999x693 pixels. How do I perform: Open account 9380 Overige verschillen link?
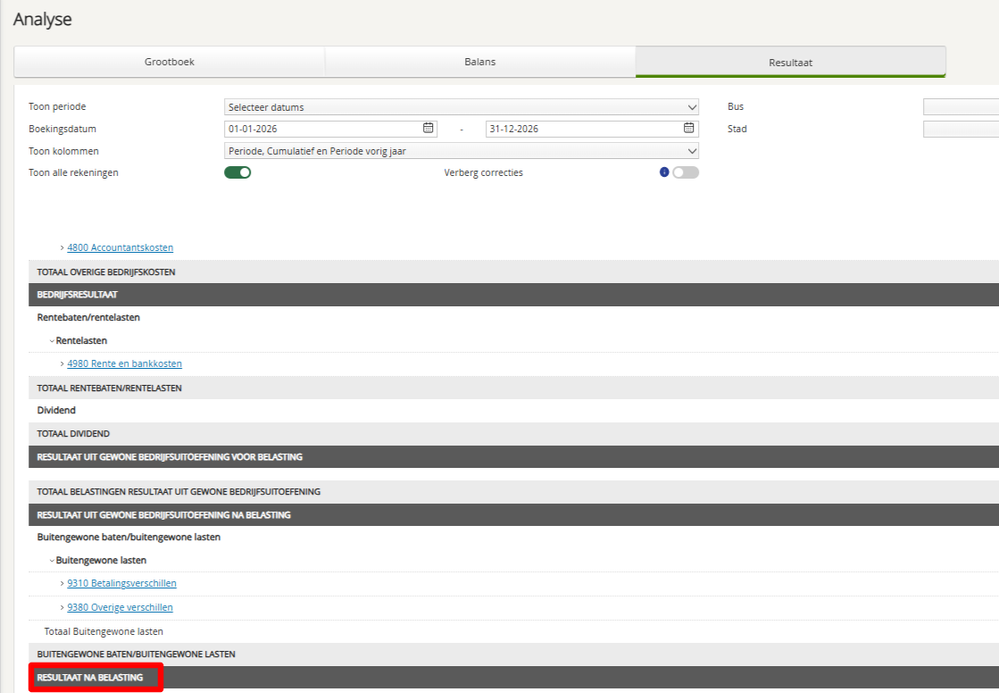coord(120,608)
